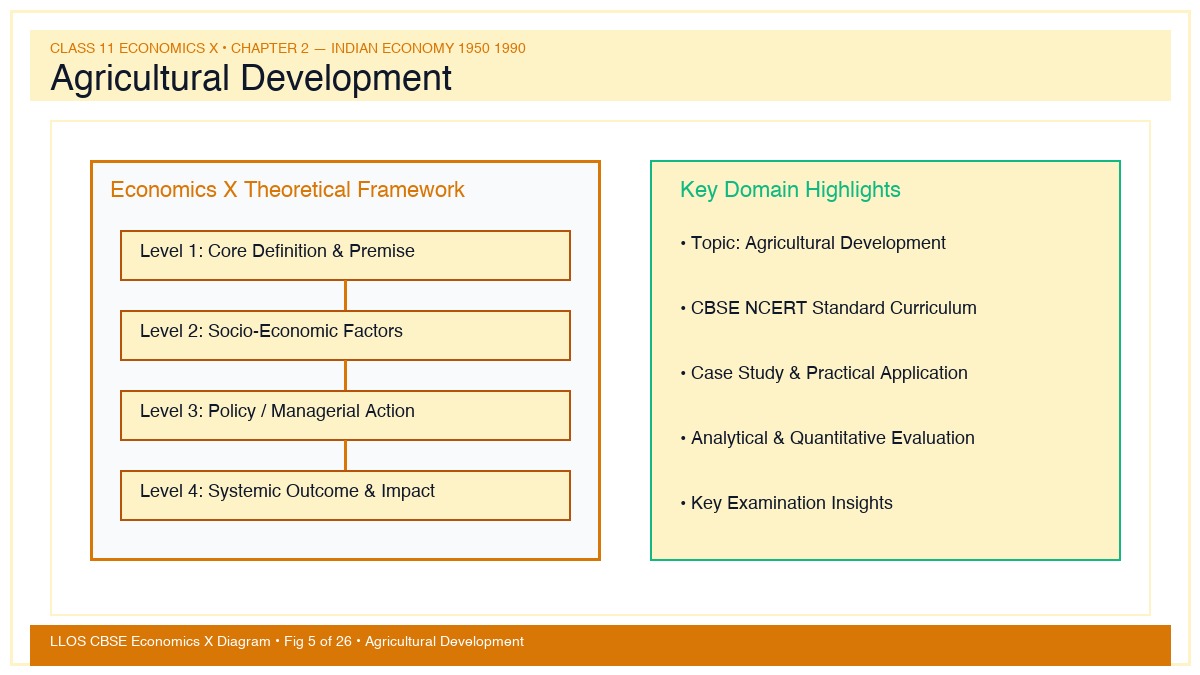
Task: Click the 'Economics X Theoretical Framework' heading
Action: tap(288, 190)
